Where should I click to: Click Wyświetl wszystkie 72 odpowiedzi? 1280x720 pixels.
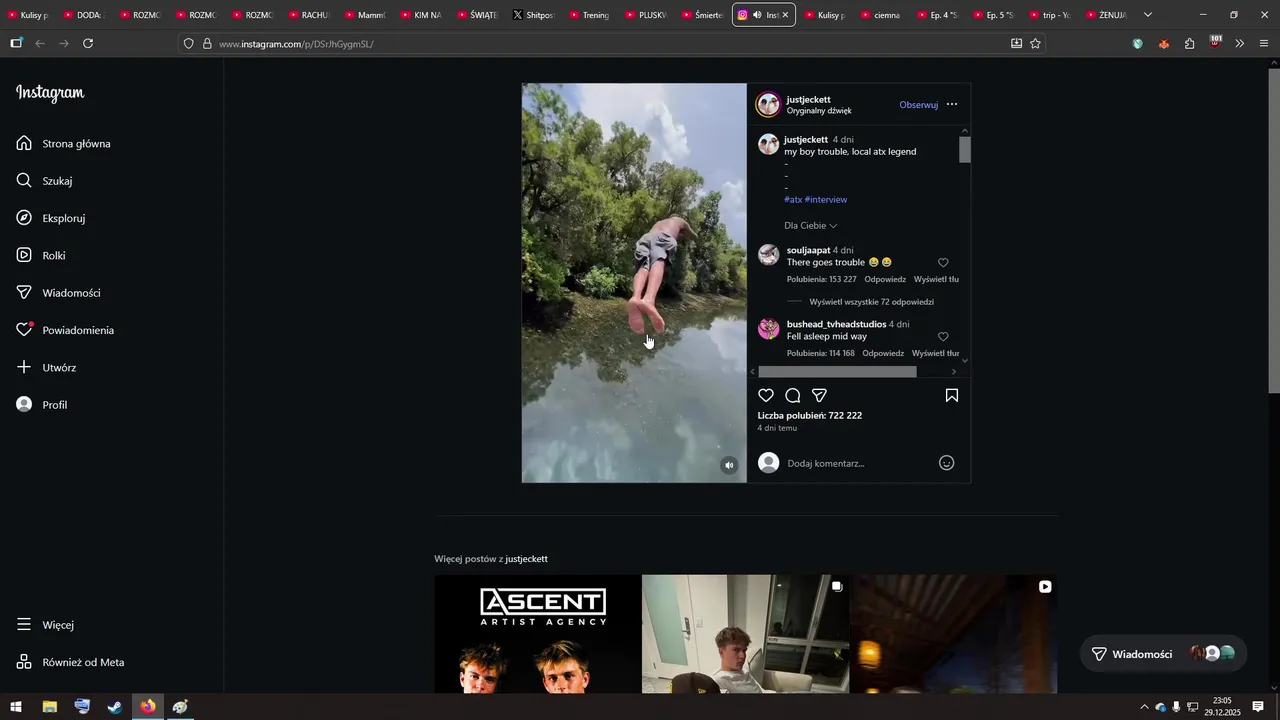coord(872,302)
